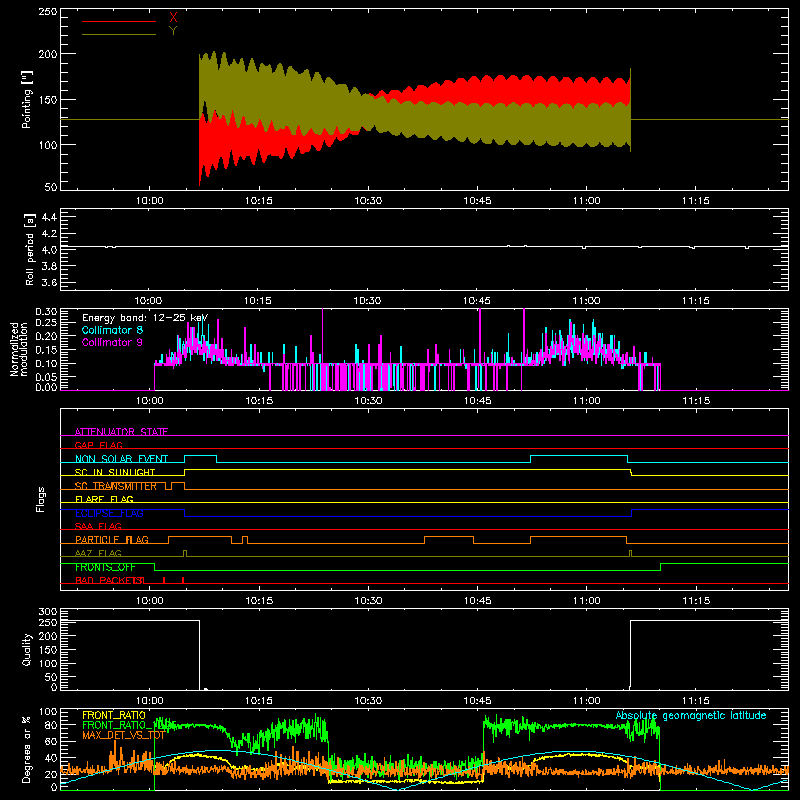Click 10:15 tick label under the modulation plot
Viewport: 800px width, 800px height.
tap(259, 401)
